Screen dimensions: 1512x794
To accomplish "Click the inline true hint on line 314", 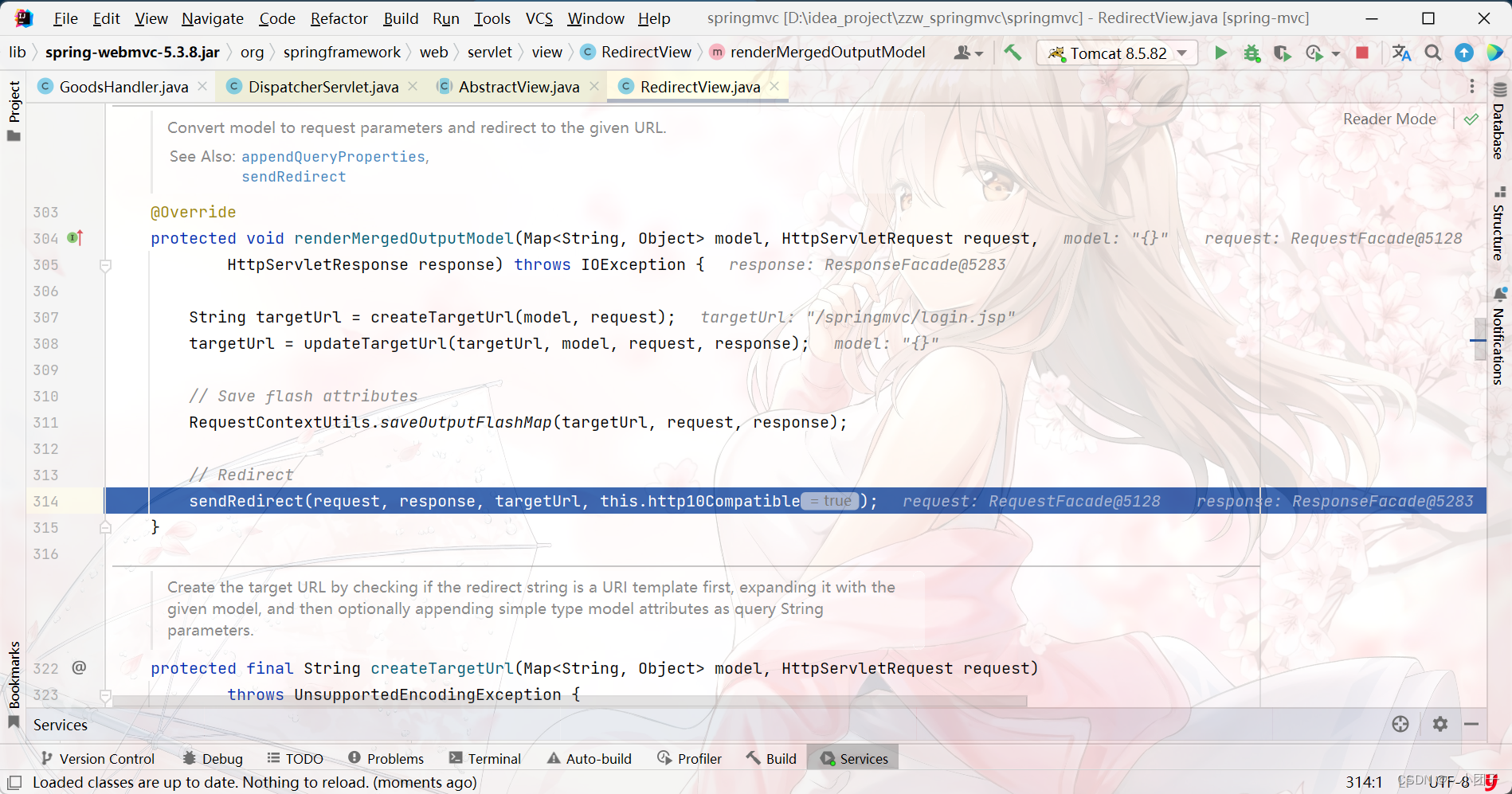I will tap(830, 501).
